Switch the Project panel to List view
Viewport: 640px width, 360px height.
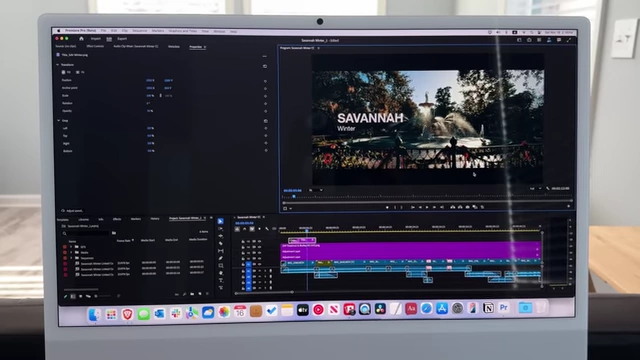[x=73, y=296]
